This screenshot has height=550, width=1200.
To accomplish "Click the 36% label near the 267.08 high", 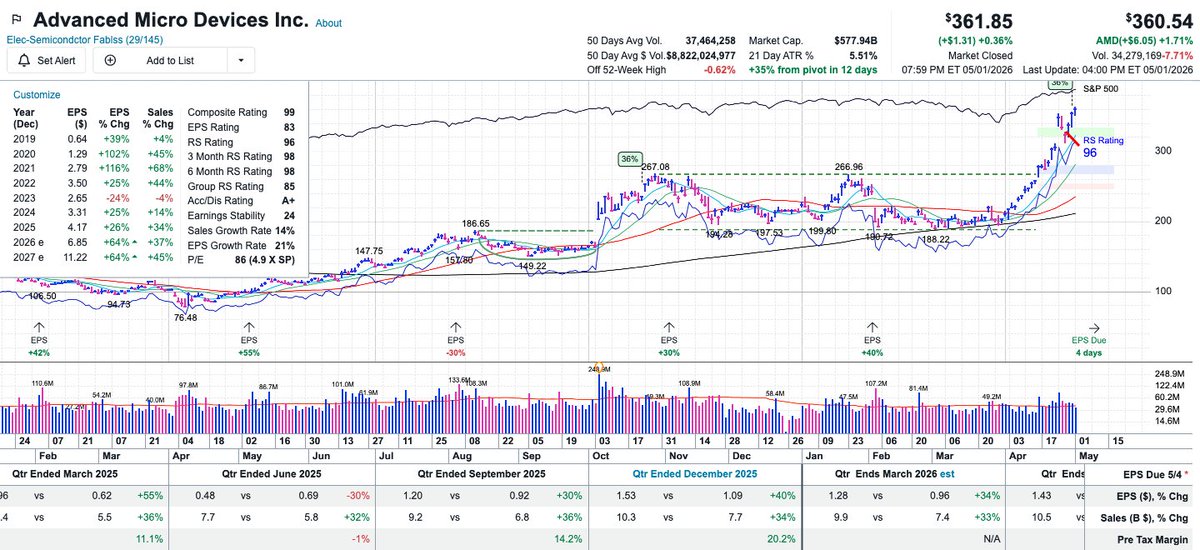I will point(629,158).
